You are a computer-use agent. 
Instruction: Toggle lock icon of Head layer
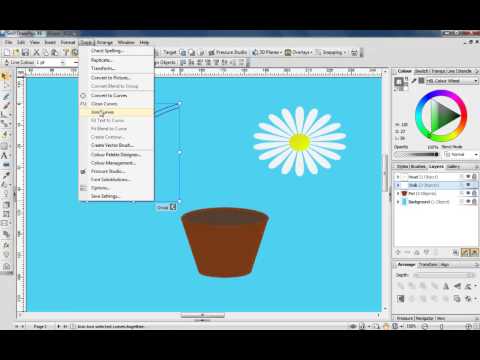474,177
